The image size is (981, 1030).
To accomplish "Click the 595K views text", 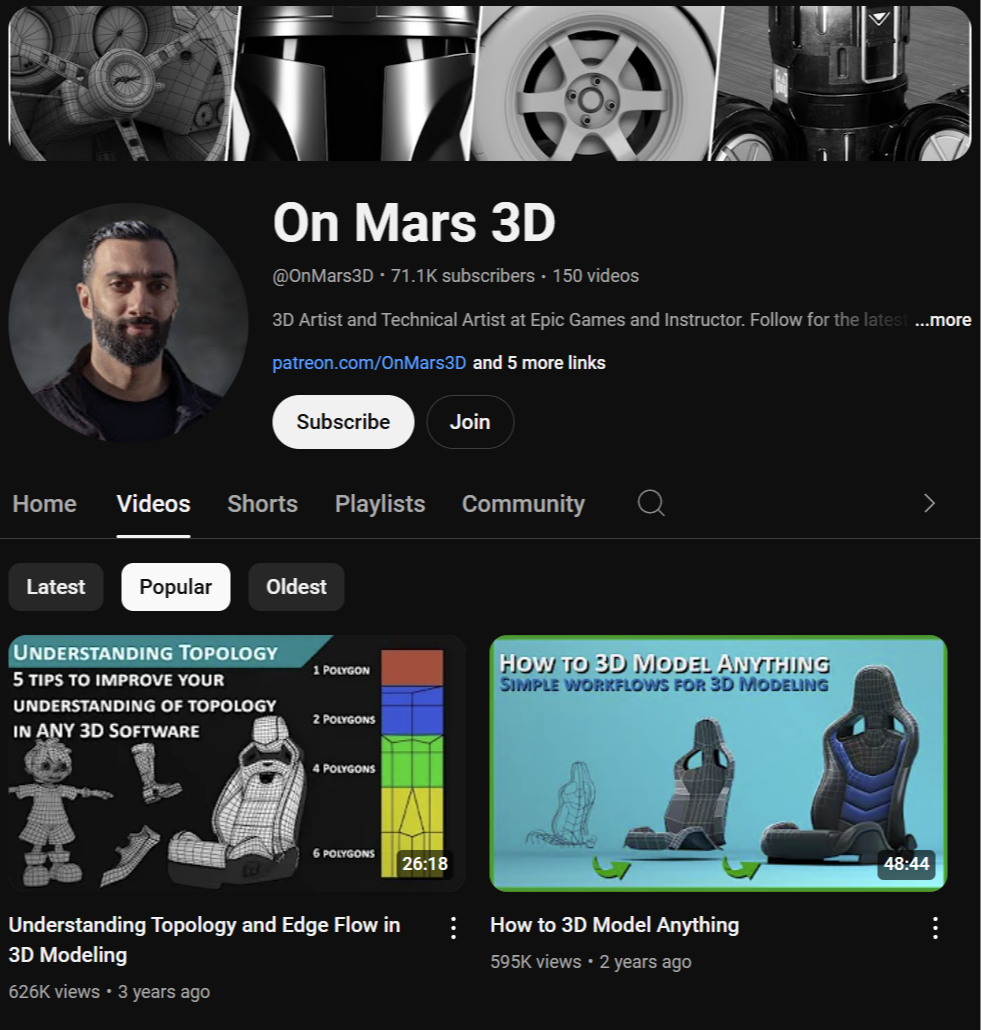I will [536, 962].
